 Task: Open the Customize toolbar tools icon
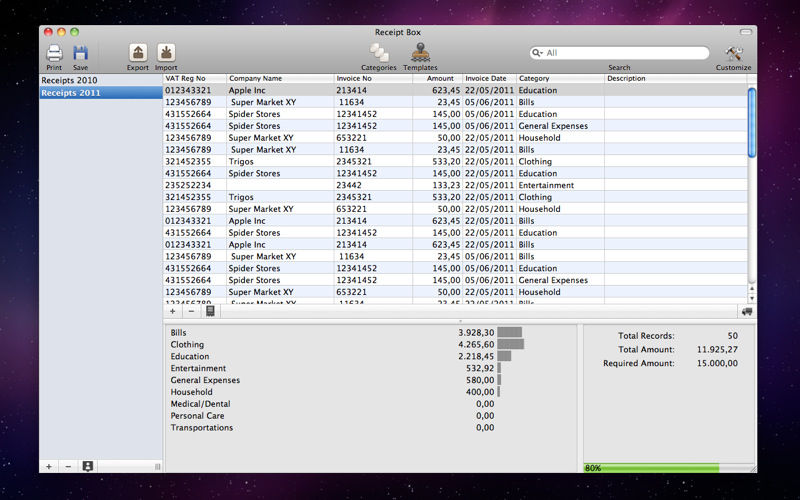pyautogui.click(x=733, y=53)
